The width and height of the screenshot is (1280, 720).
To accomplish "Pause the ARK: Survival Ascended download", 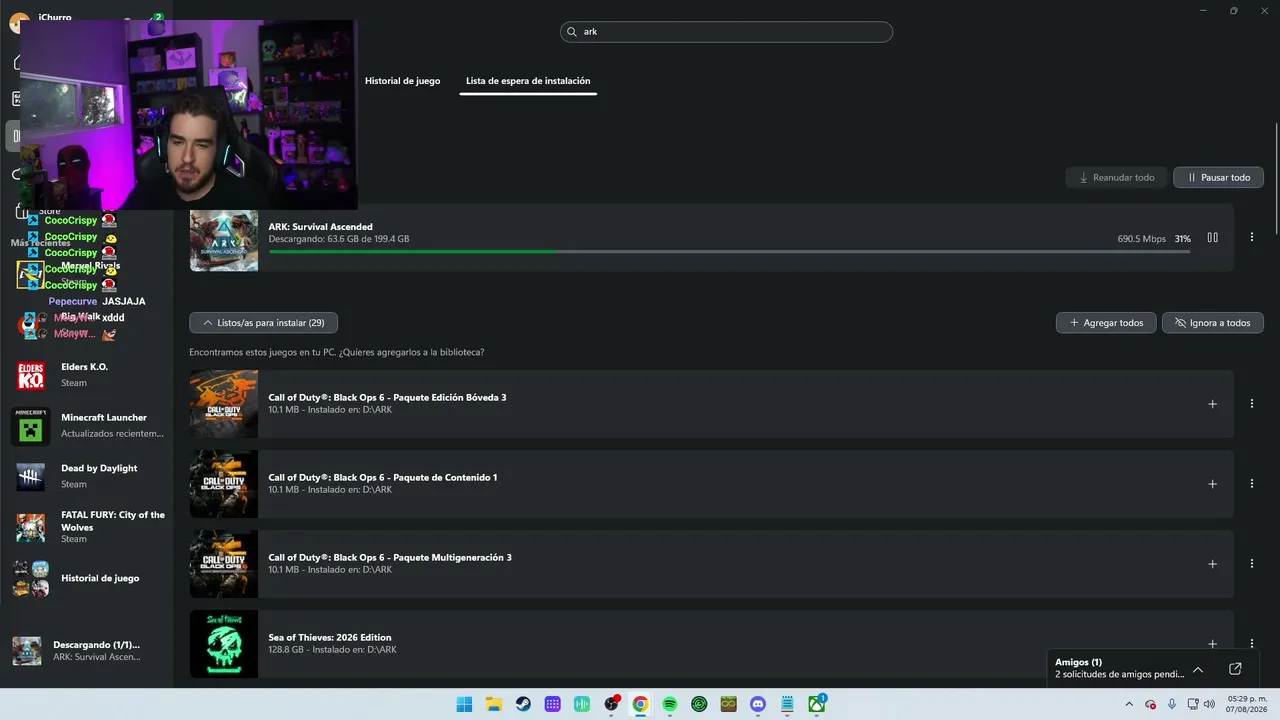I will point(1212,238).
